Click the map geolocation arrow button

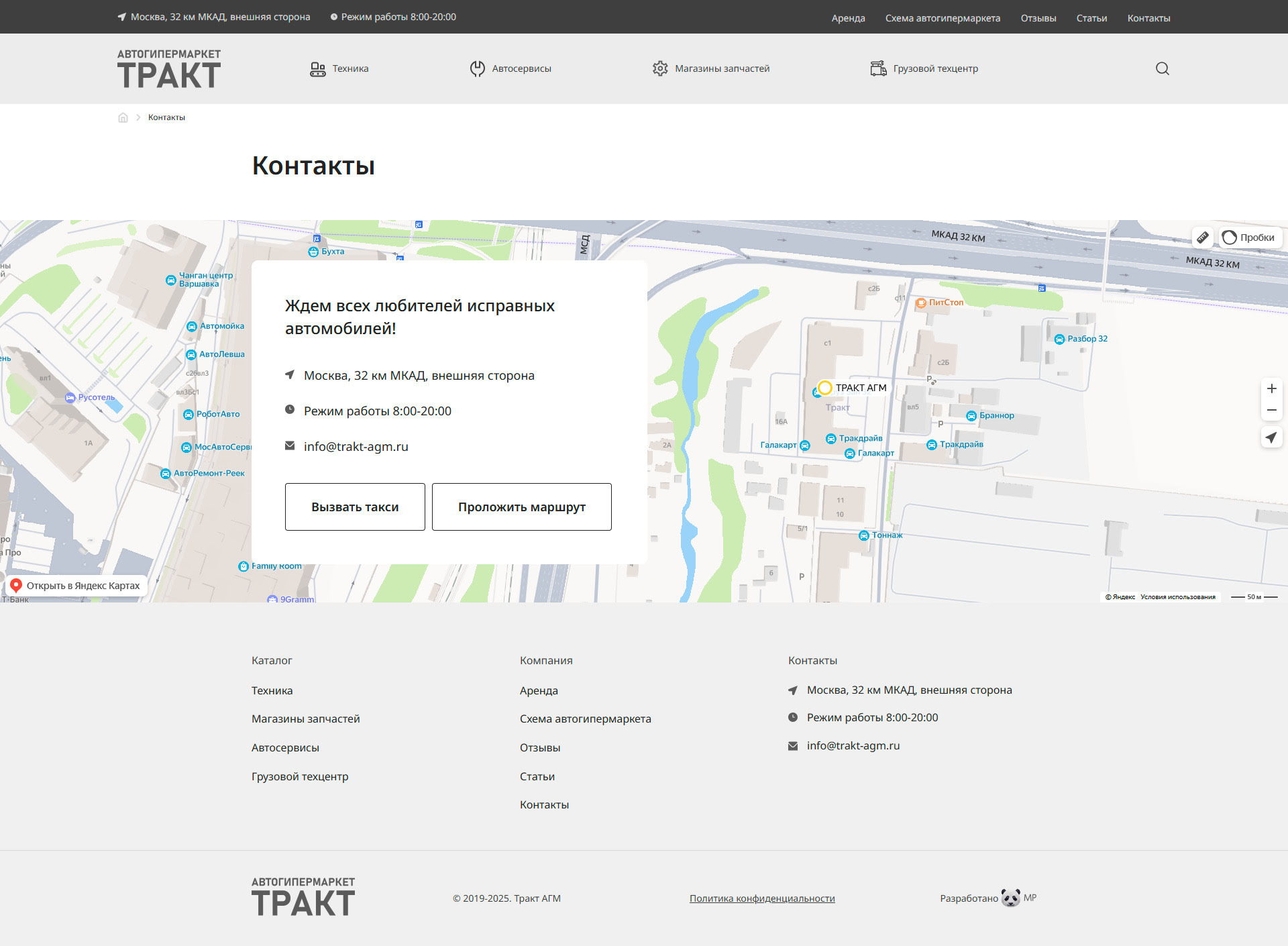coord(1271,437)
